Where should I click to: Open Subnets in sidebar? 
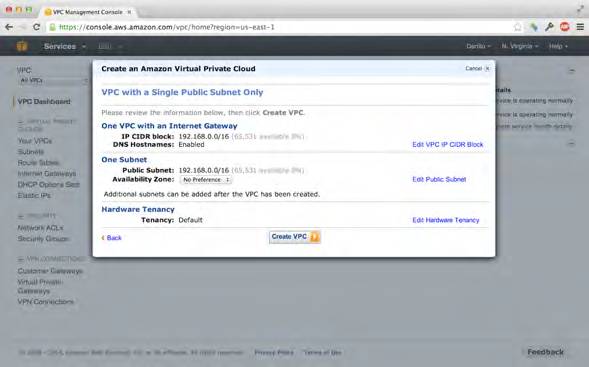pyautogui.click(x=31, y=152)
